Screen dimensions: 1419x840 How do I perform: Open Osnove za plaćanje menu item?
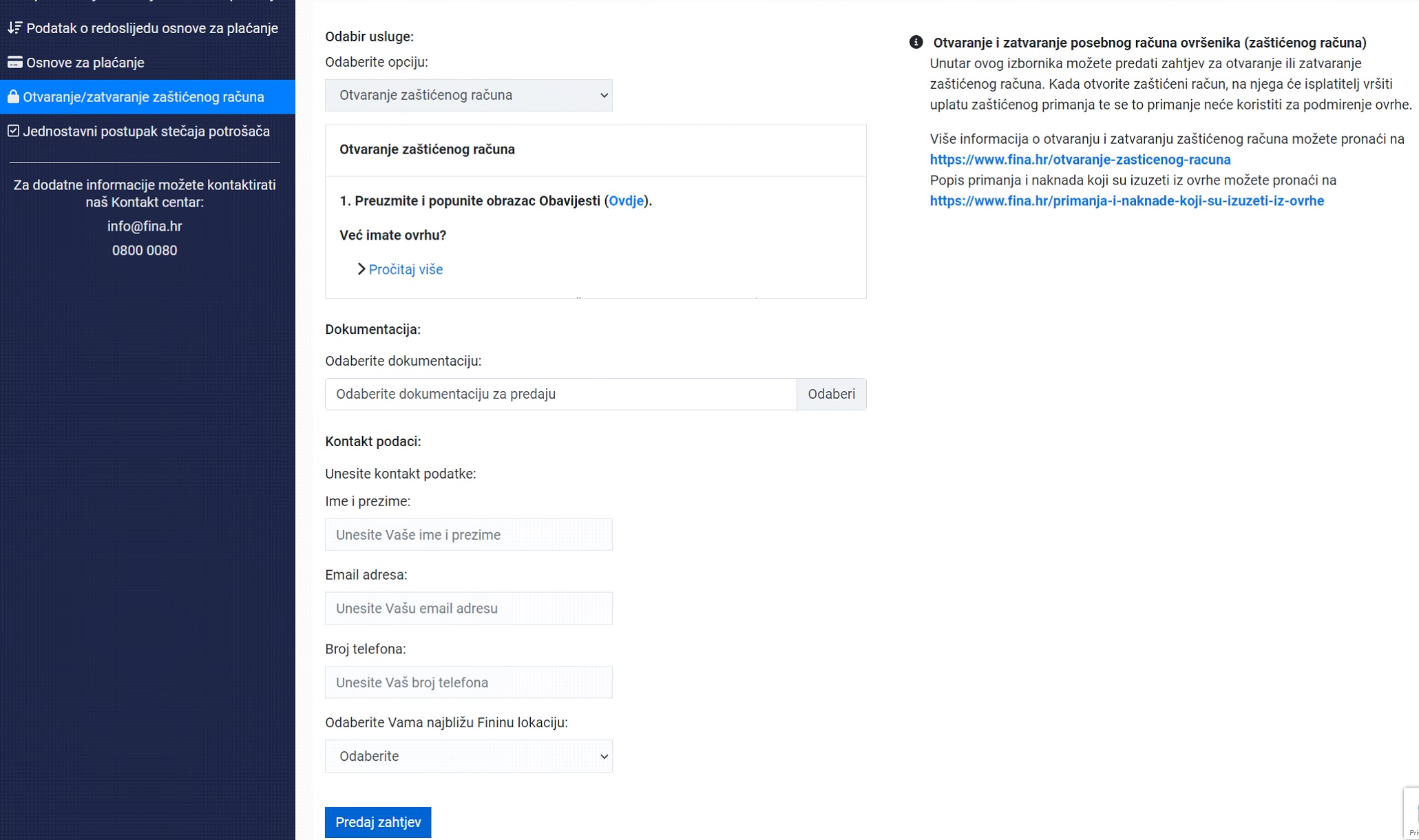[85, 63]
